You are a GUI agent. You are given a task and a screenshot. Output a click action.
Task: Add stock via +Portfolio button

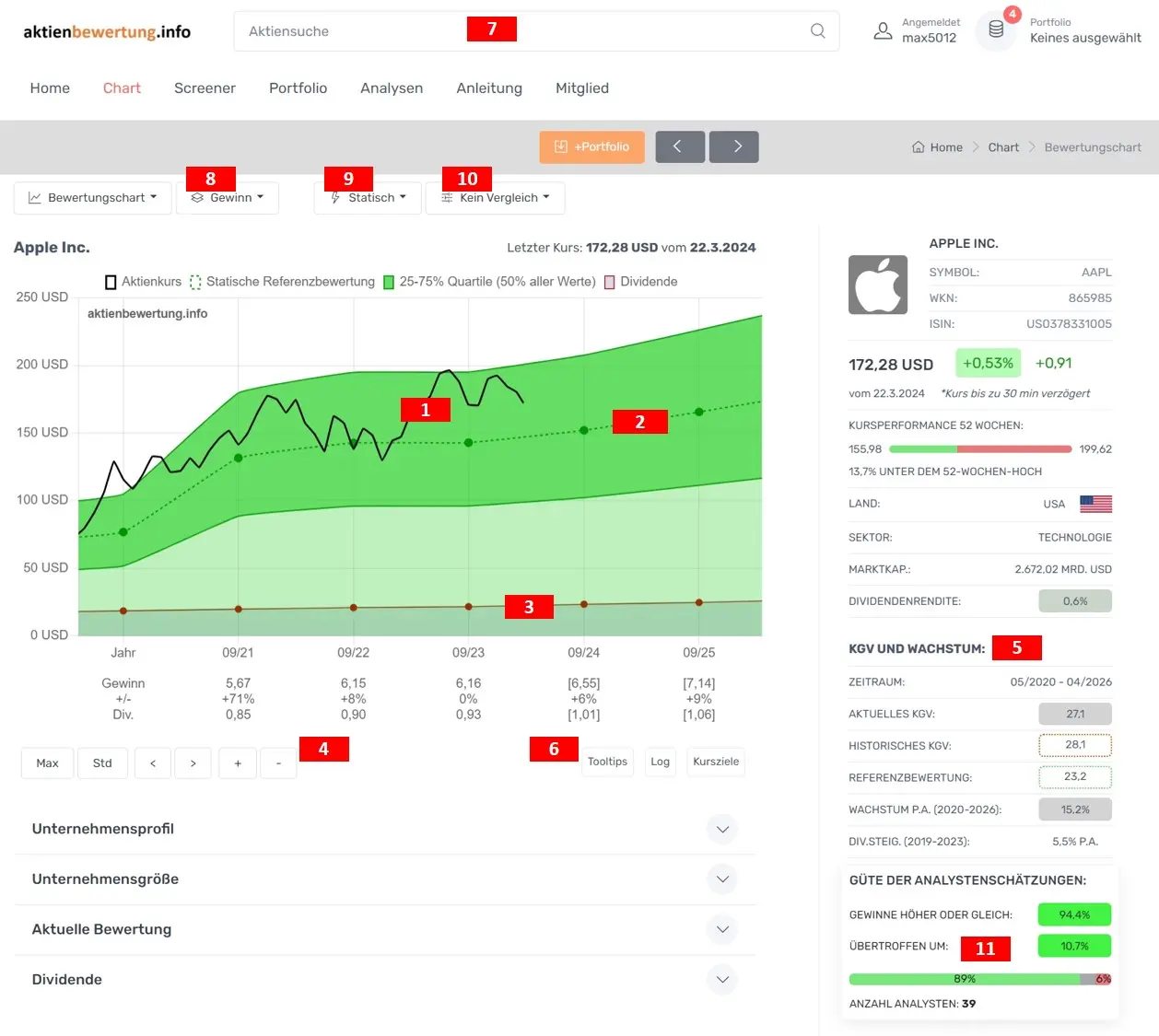[592, 146]
